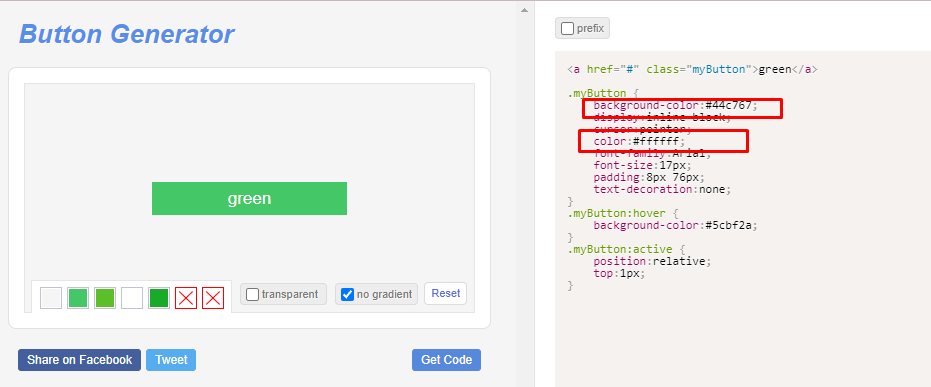Select the dark green color swatch
This screenshot has height=387, width=931.
tap(159, 298)
